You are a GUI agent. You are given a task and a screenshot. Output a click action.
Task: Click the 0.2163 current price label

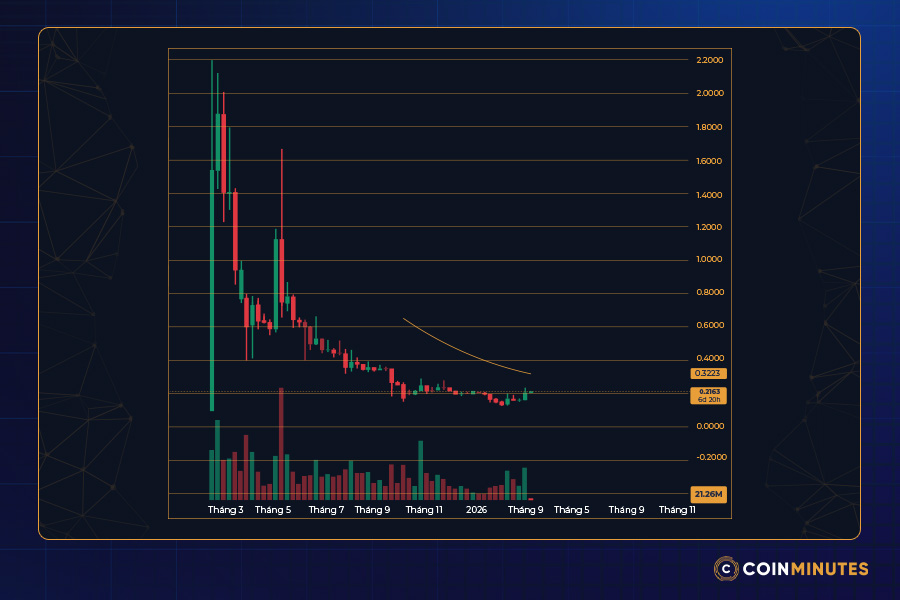[x=709, y=392]
